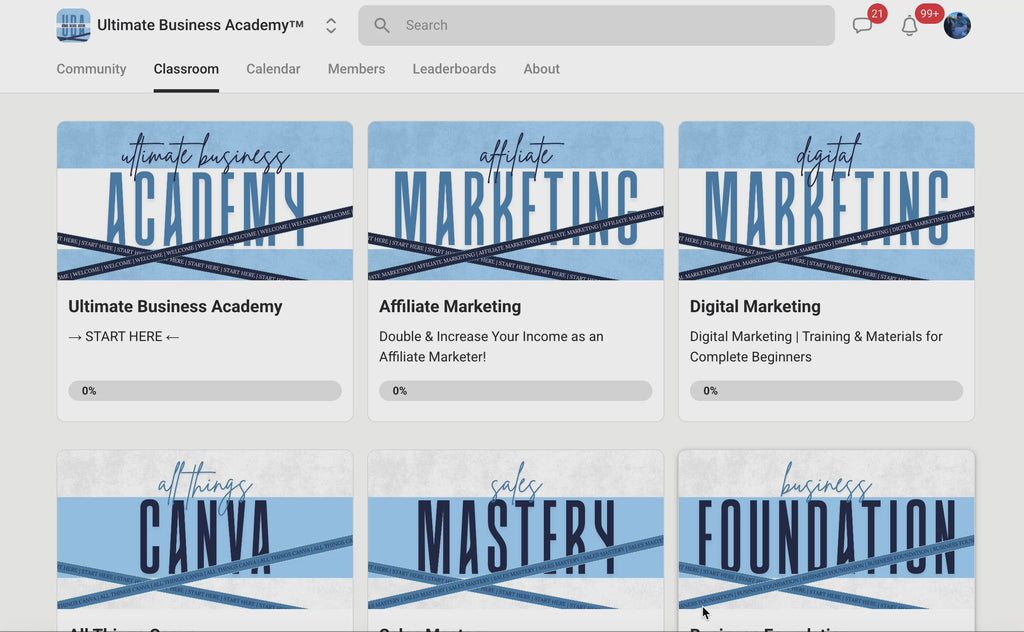The width and height of the screenshot is (1024, 632).
Task: Open the All Things Canva course thumbnail
Action: pyautogui.click(x=205, y=529)
